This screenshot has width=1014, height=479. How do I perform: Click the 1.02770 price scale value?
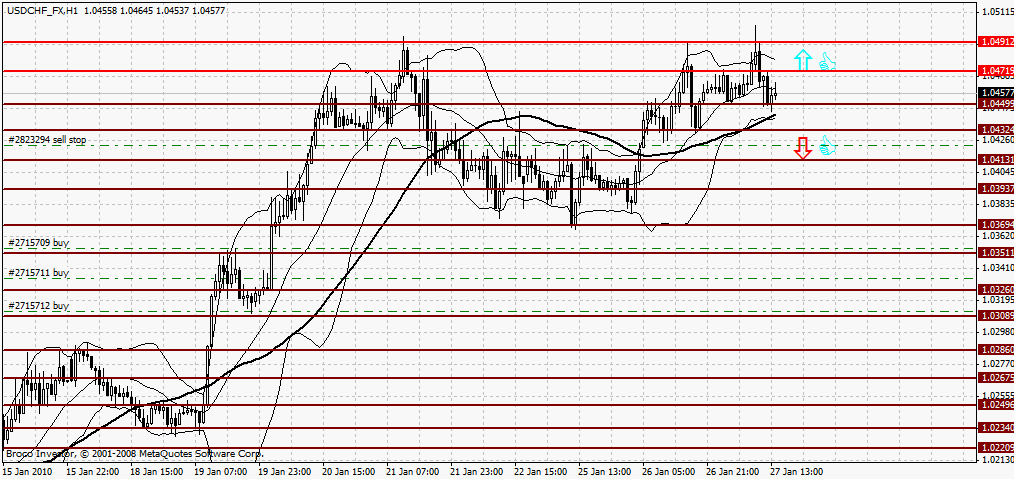coord(998,365)
